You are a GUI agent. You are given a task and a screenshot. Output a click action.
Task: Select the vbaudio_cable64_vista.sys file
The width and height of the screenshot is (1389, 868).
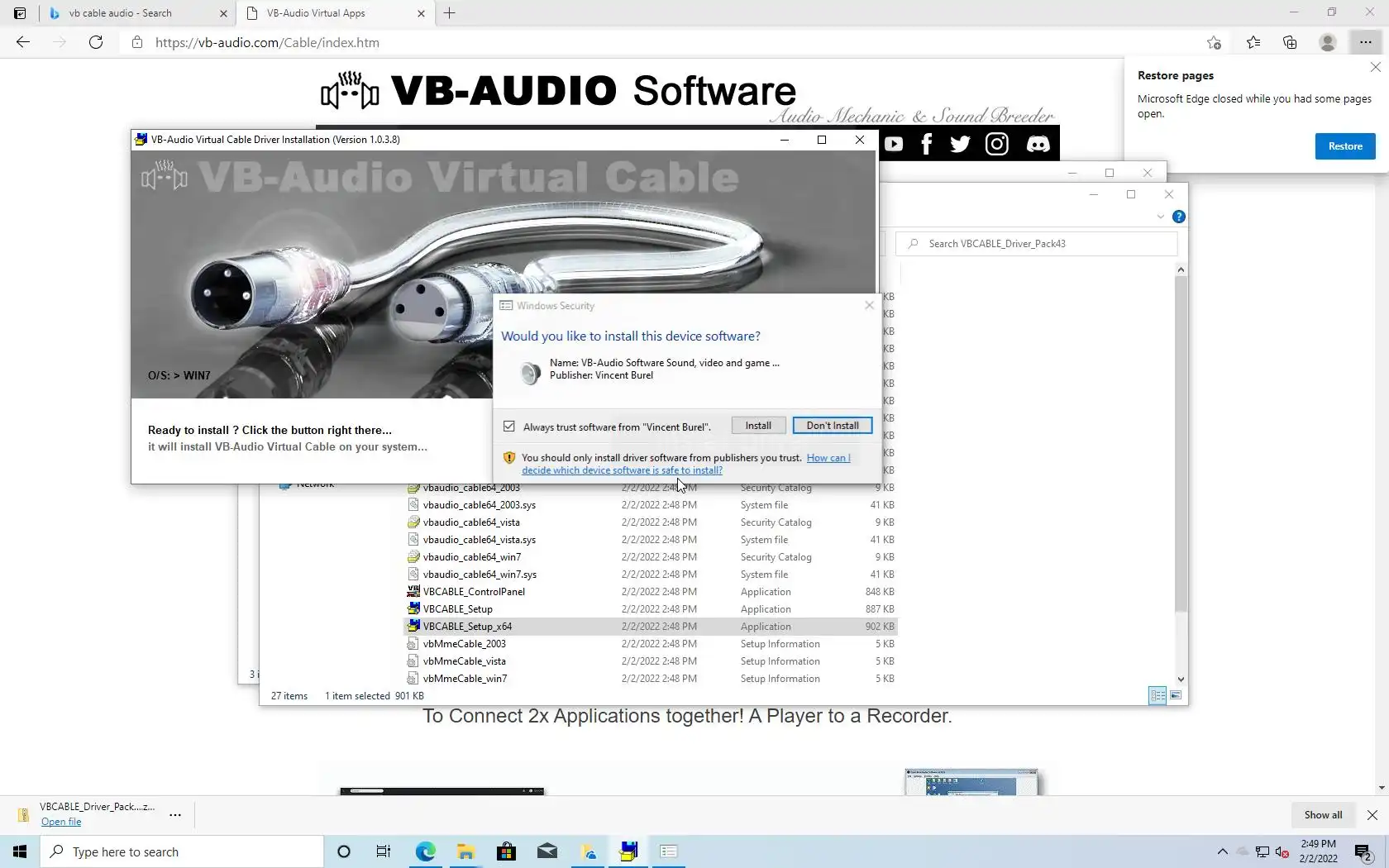point(650,540)
